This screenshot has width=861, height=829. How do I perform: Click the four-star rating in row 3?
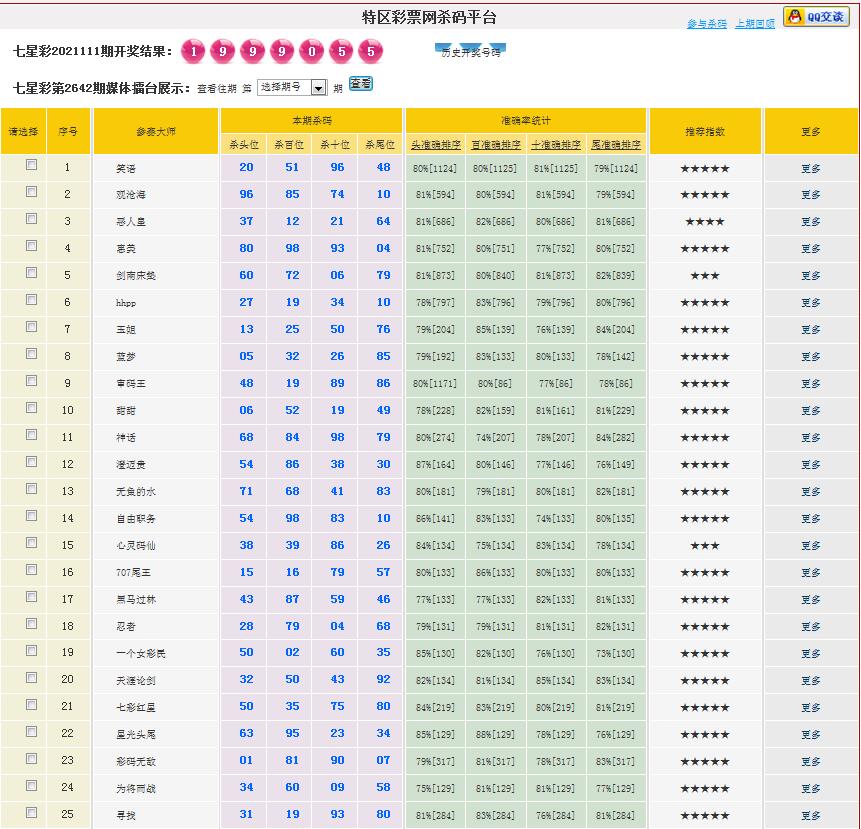705,222
